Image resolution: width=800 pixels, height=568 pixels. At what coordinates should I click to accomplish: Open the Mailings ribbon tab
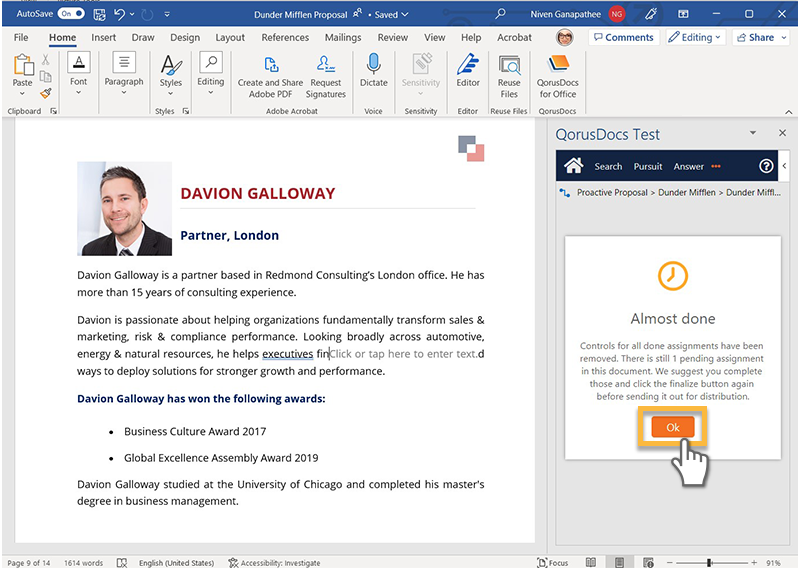tap(343, 37)
